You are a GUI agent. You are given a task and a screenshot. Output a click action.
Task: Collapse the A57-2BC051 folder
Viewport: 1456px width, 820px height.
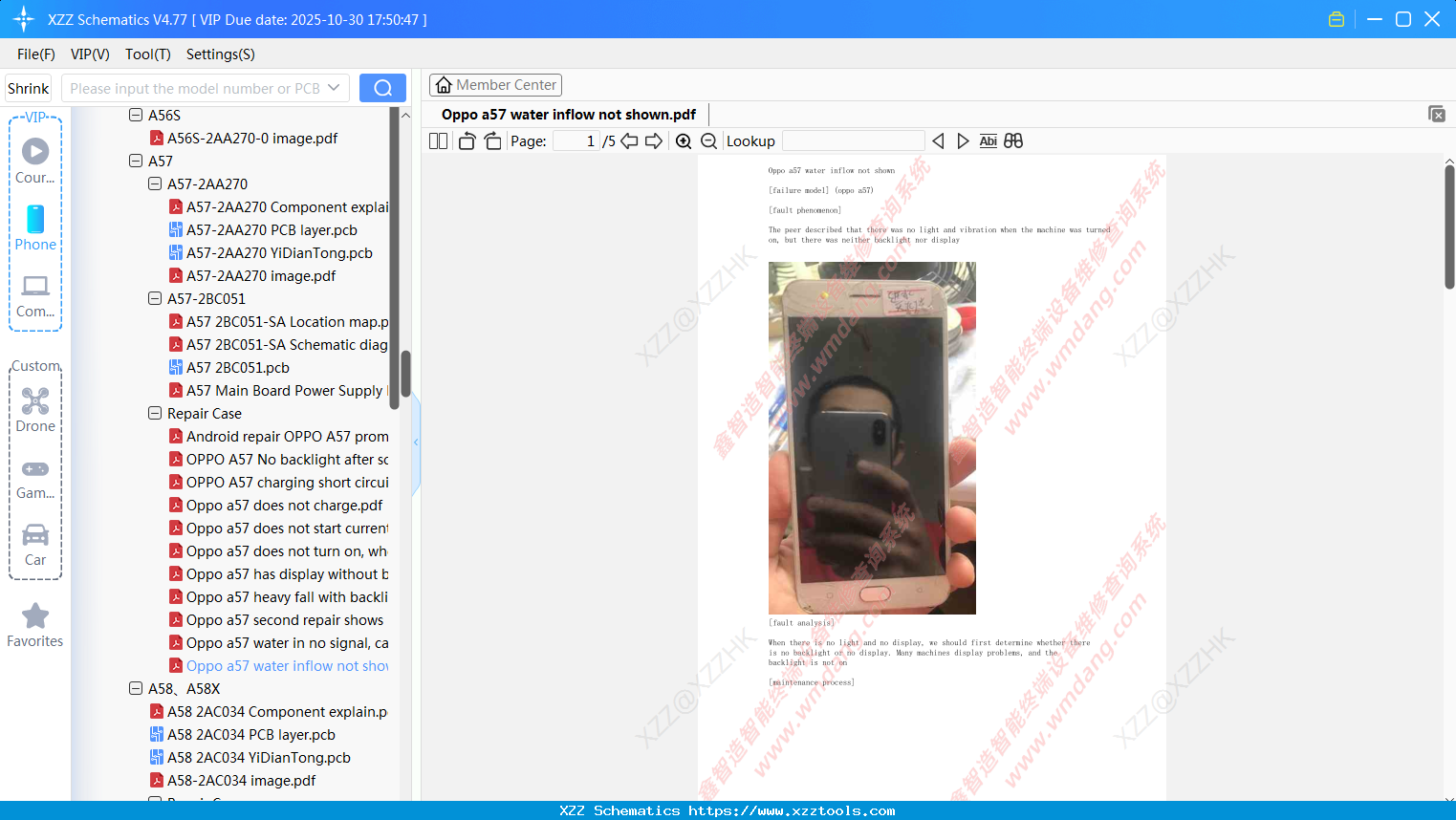point(155,298)
